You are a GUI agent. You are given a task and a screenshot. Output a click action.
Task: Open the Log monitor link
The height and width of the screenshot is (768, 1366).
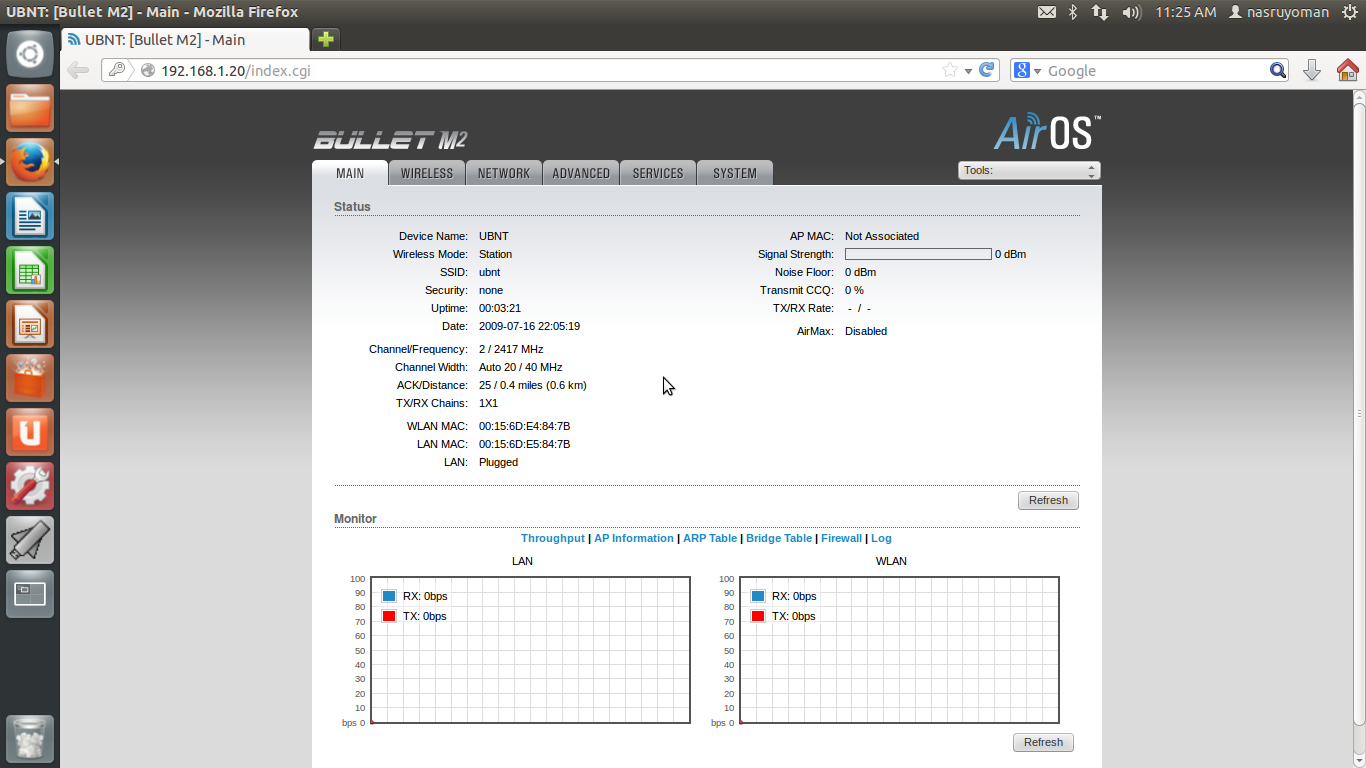[x=881, y=538]
